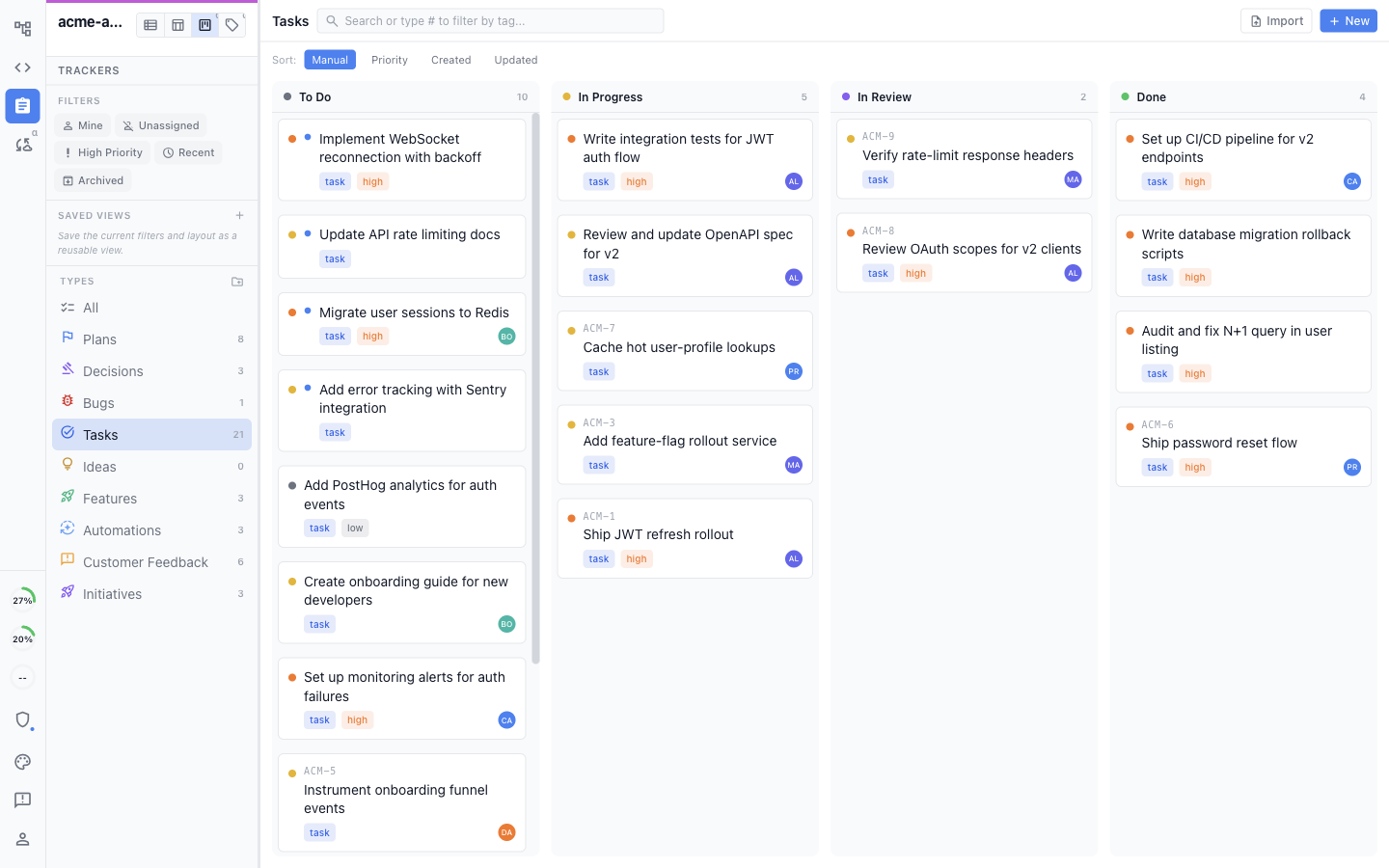Image resolution: width=1389 pixels, height=868 pixels.
Task: Select the Features type
Action: [152, 499]
